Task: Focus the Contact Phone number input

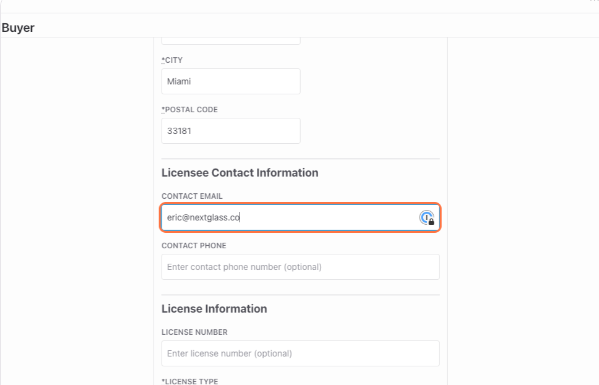Action: (x=300, y=267)
